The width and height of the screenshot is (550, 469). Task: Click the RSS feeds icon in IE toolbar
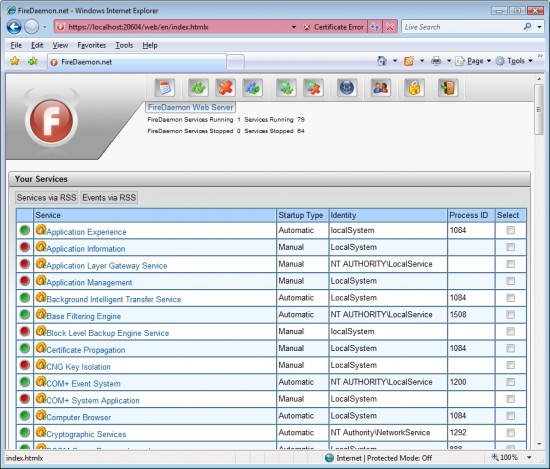pos(409,61)
